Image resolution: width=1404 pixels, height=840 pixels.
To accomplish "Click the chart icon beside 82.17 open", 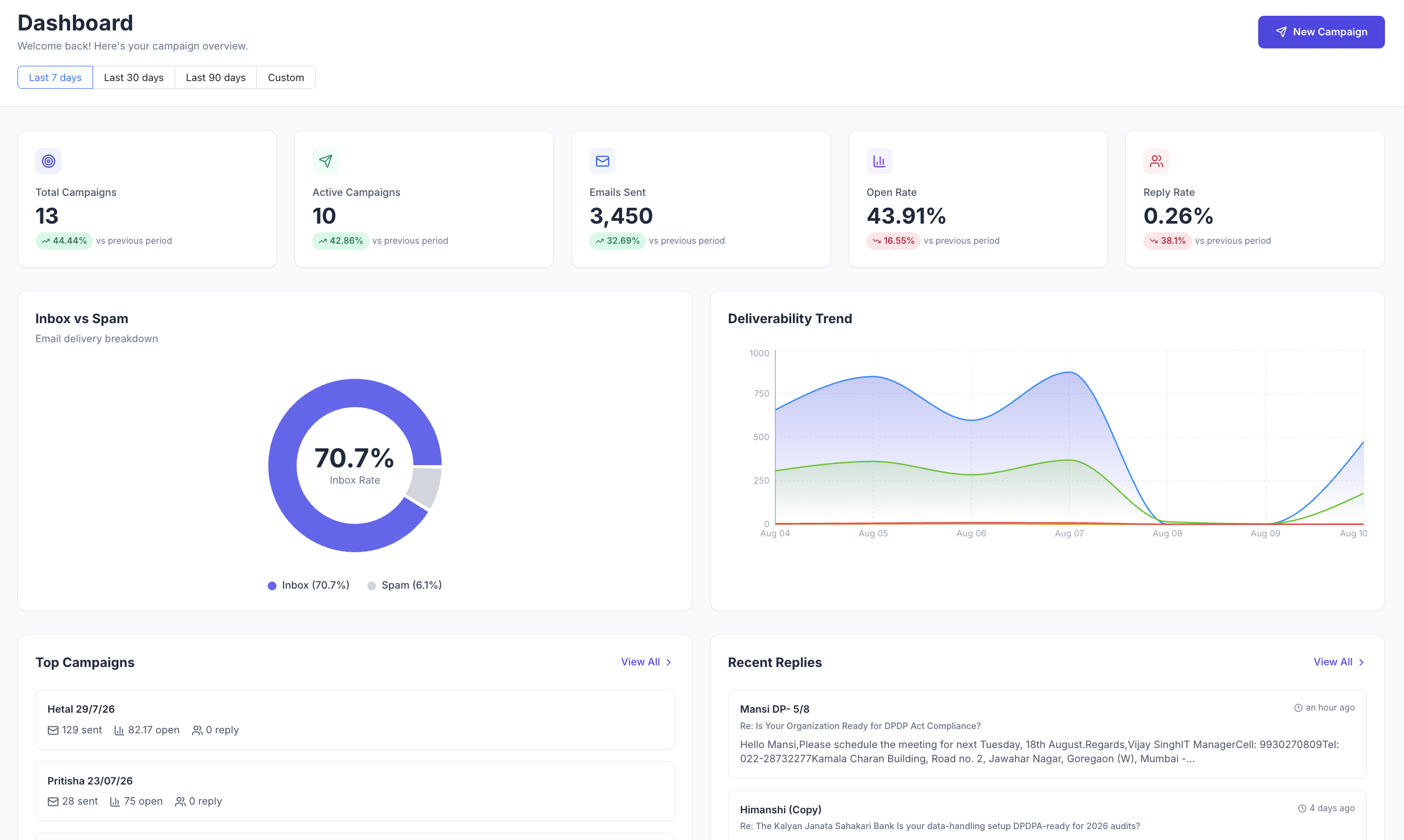I will click(x=119, y=730).
